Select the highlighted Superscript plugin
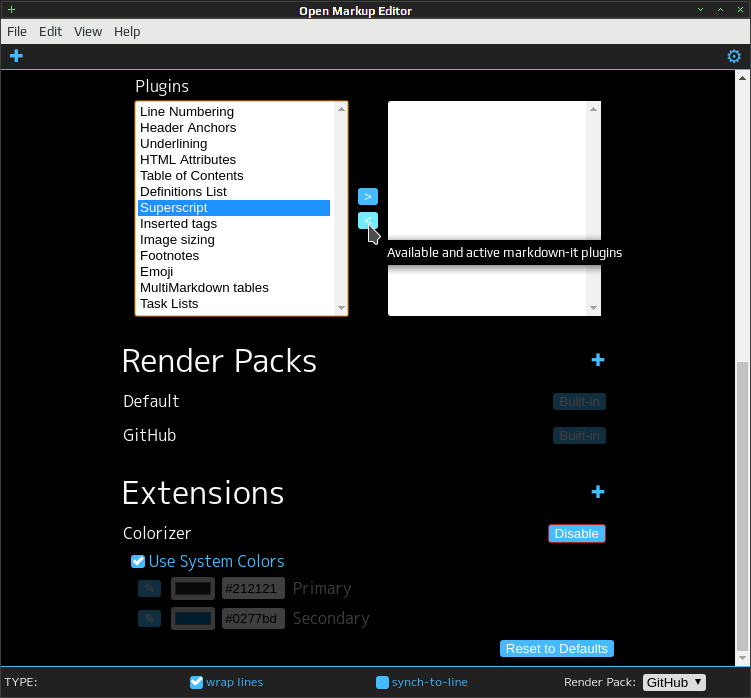The height and width of the screenshot is (698, 751). (x=234, y=208)
